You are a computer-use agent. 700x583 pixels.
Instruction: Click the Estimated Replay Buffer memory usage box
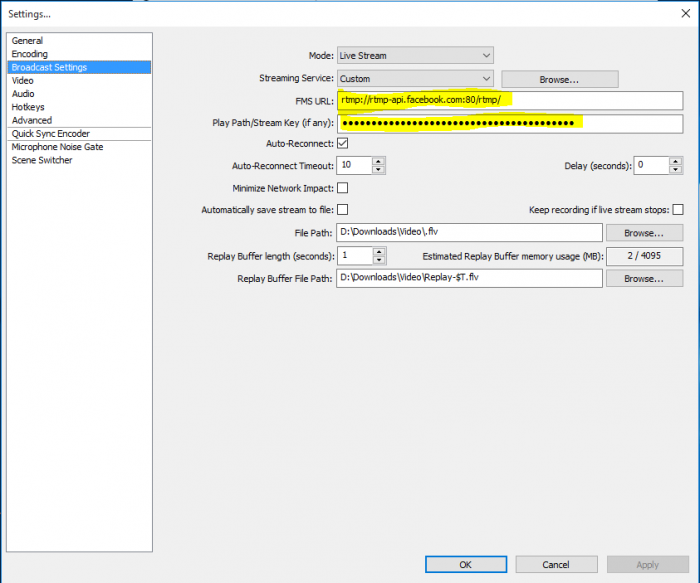click(644, 256)
